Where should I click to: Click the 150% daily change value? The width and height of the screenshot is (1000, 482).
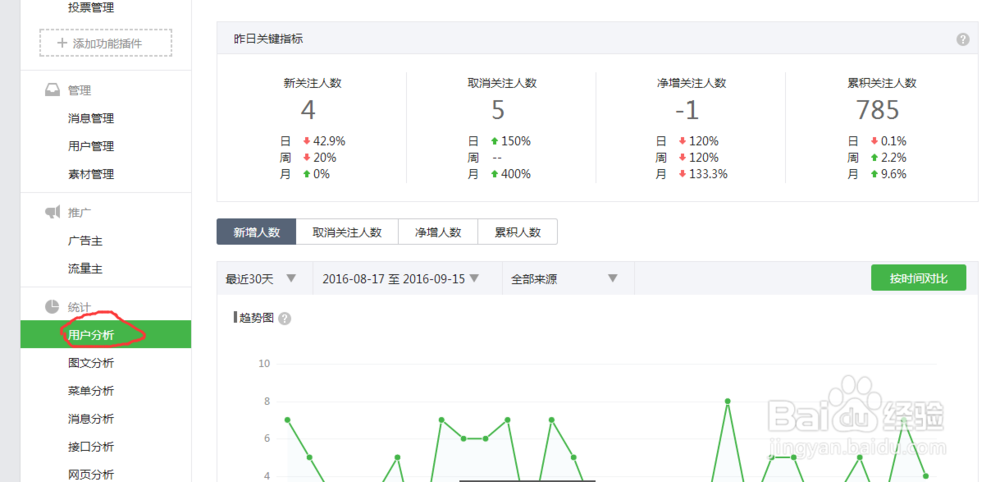(517, 141)
